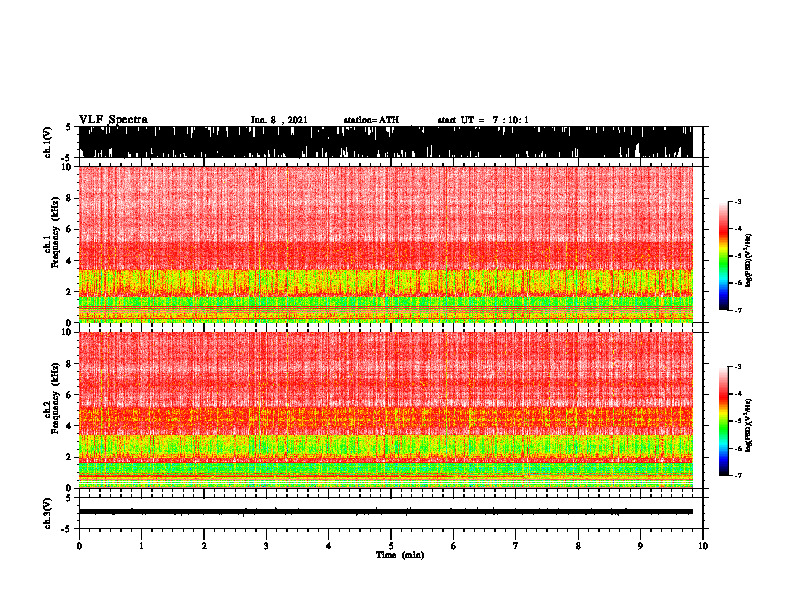Click the time axis tick label "10"

tap(703, 546)
